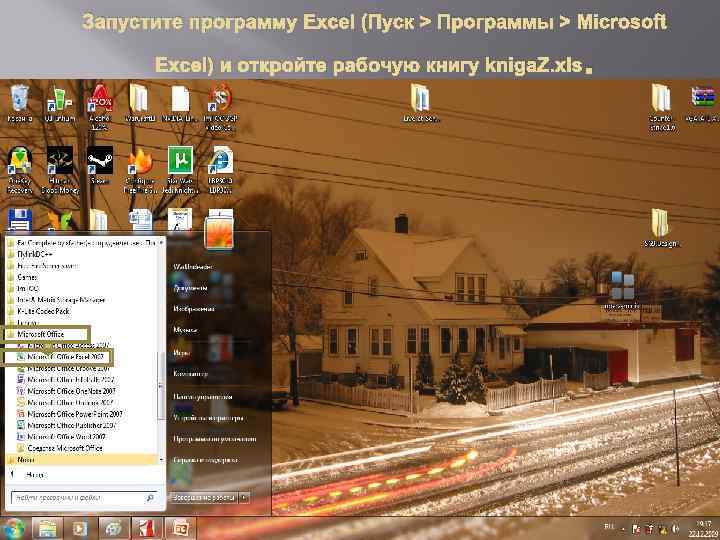The width and height of the screenshot is (720, 540).
Task: Open Музыка in Start menu right pane
Action: [x=185, y=330]
